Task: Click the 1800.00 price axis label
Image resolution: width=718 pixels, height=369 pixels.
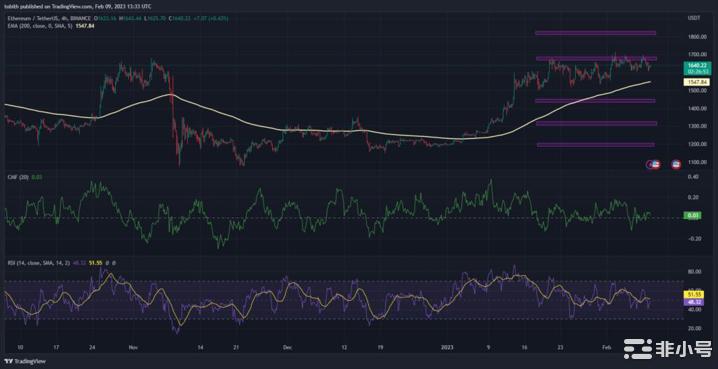Action: [696, 37]
